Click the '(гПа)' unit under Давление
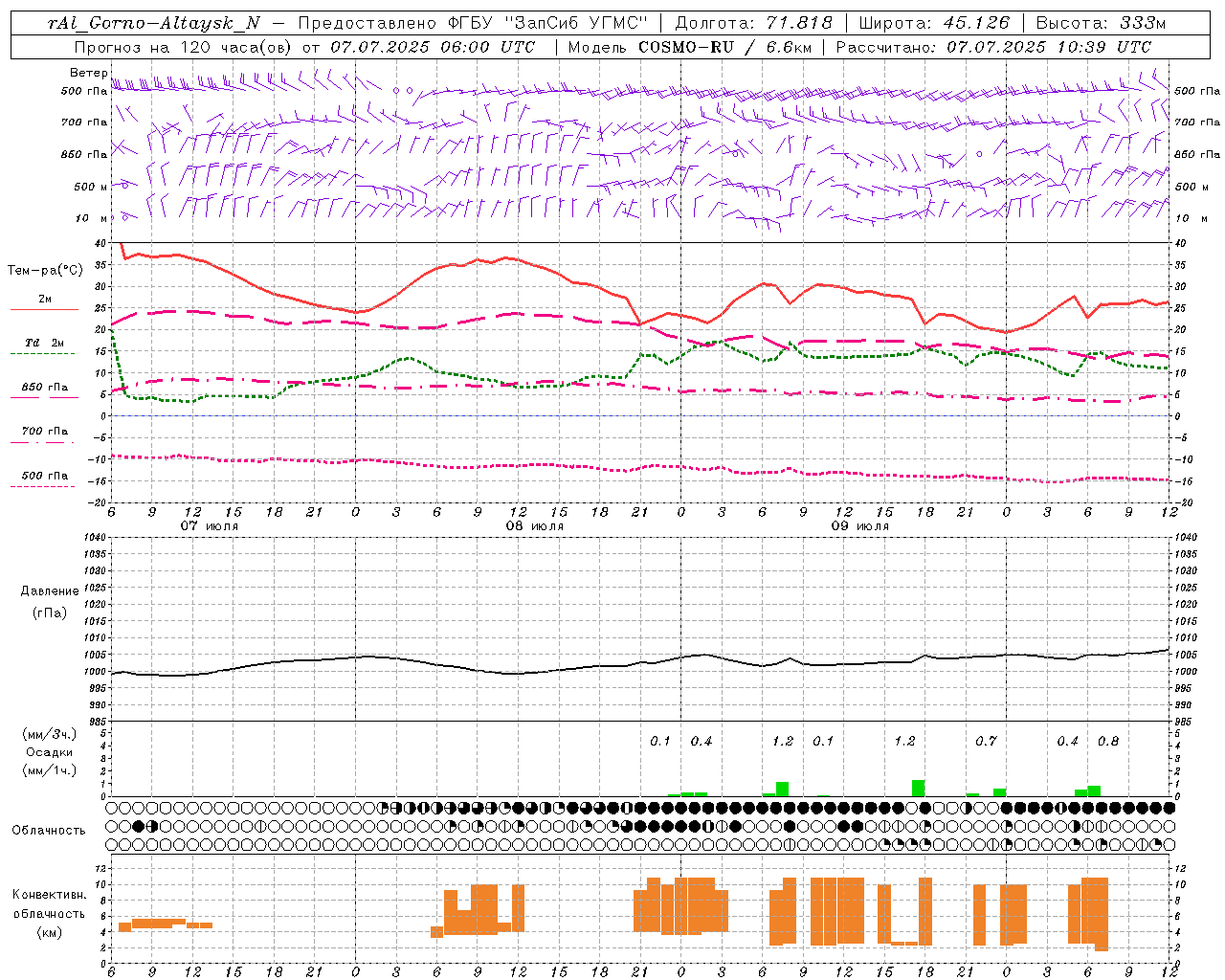The width and height of the screenshot is (1225, 980). [x=50, y=612]
